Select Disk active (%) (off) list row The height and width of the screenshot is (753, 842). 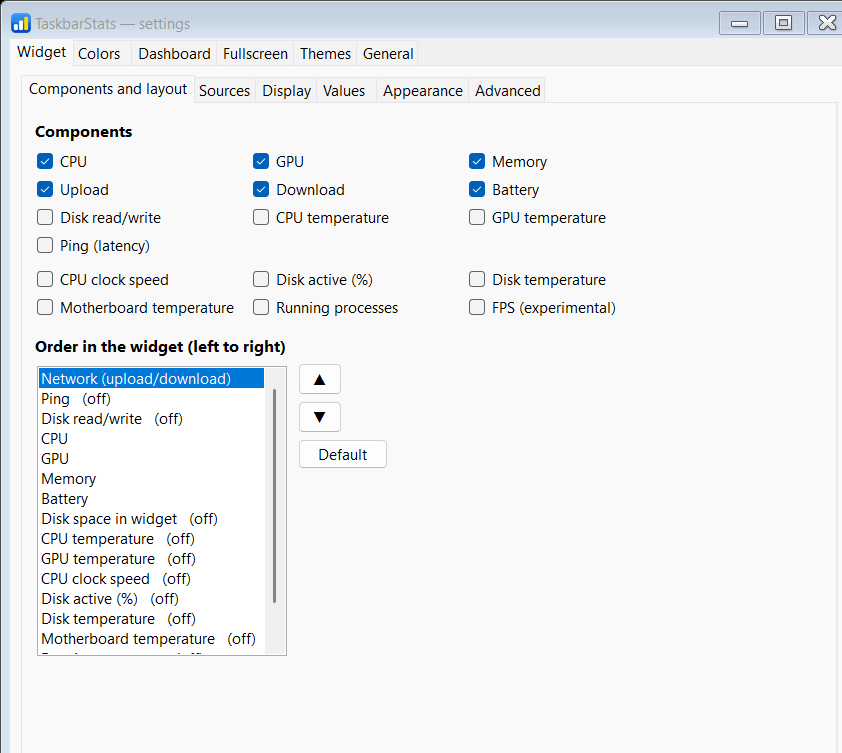coord(151,598)
